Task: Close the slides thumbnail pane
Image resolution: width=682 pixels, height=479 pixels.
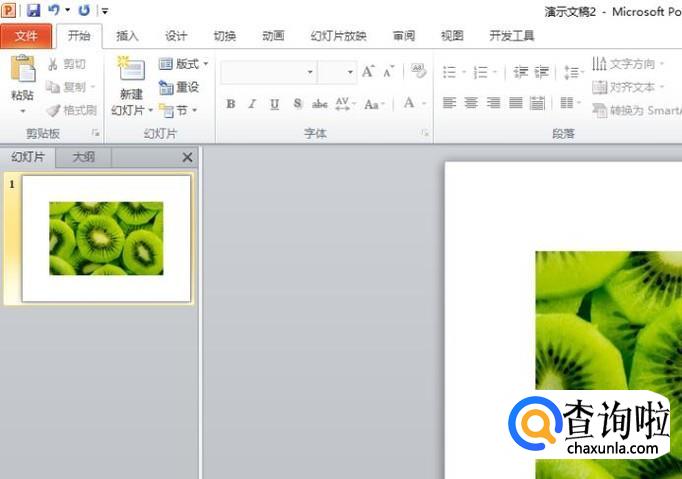Action: pos(187,157)
